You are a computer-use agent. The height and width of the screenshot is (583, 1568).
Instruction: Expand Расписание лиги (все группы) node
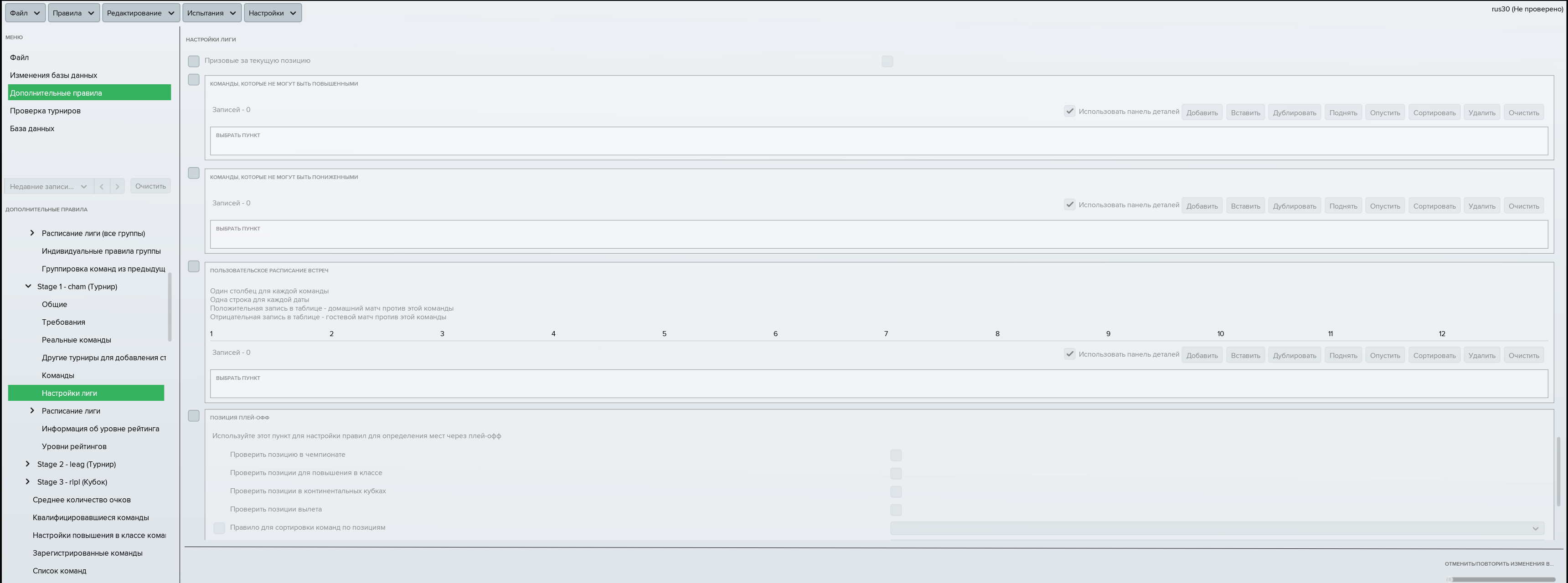coord(32,233)
